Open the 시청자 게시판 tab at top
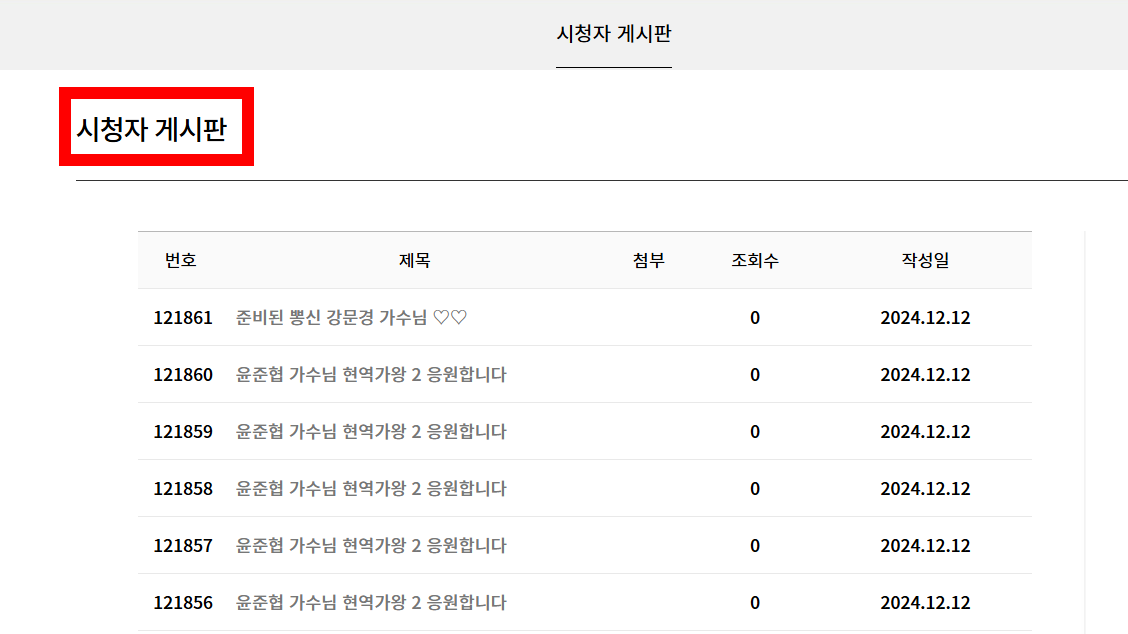The image size is (1128, 634). (614, 34)
